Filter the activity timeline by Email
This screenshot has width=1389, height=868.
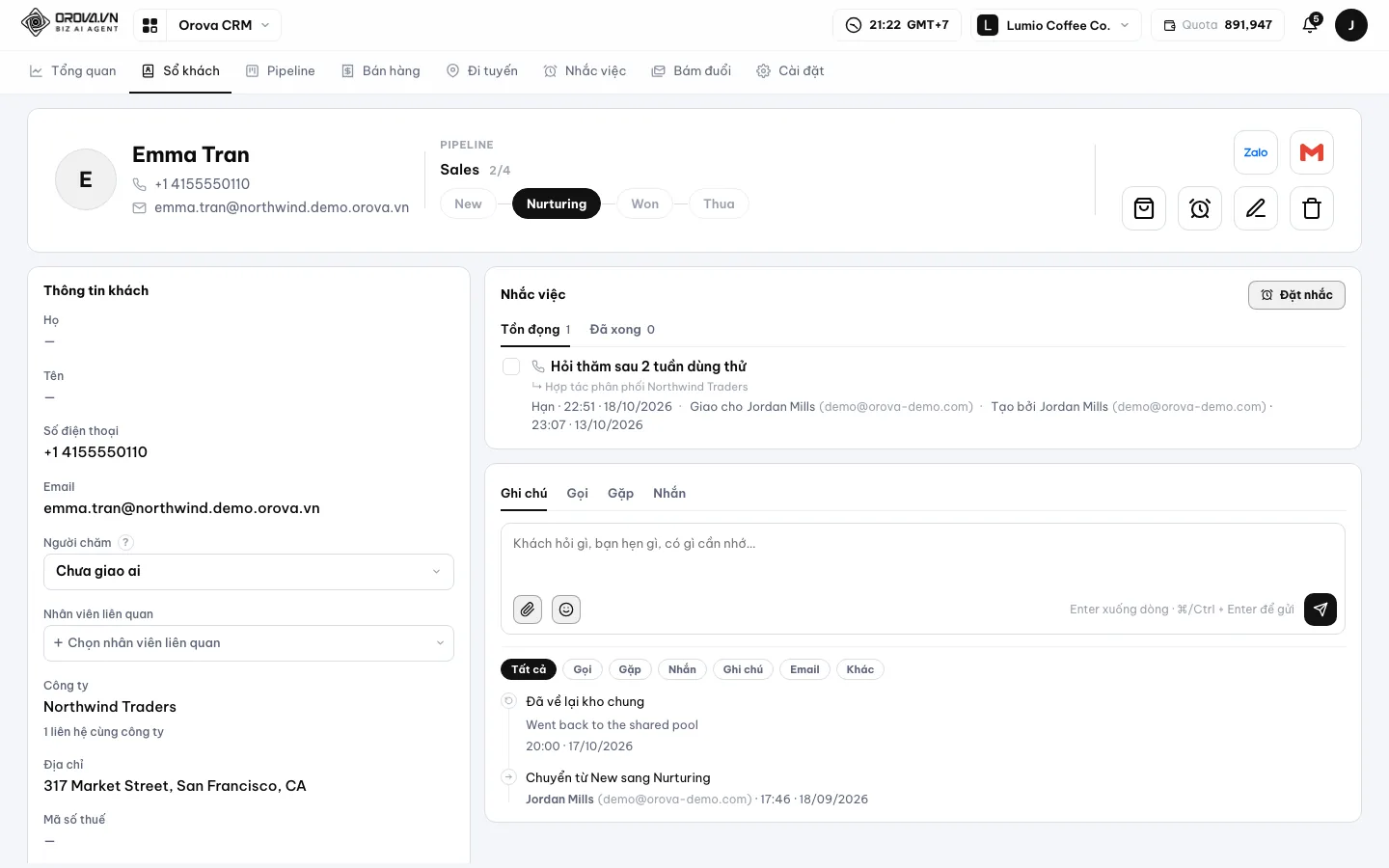click(804, 669)
